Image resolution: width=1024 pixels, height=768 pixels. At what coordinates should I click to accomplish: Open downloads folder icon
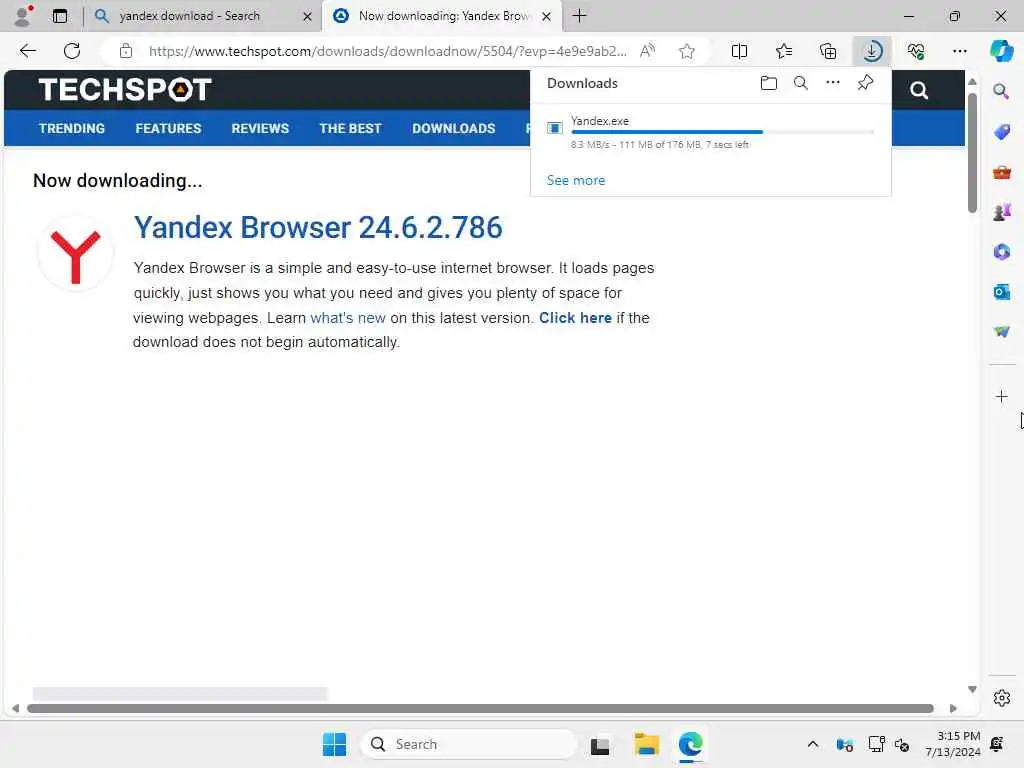769,83
